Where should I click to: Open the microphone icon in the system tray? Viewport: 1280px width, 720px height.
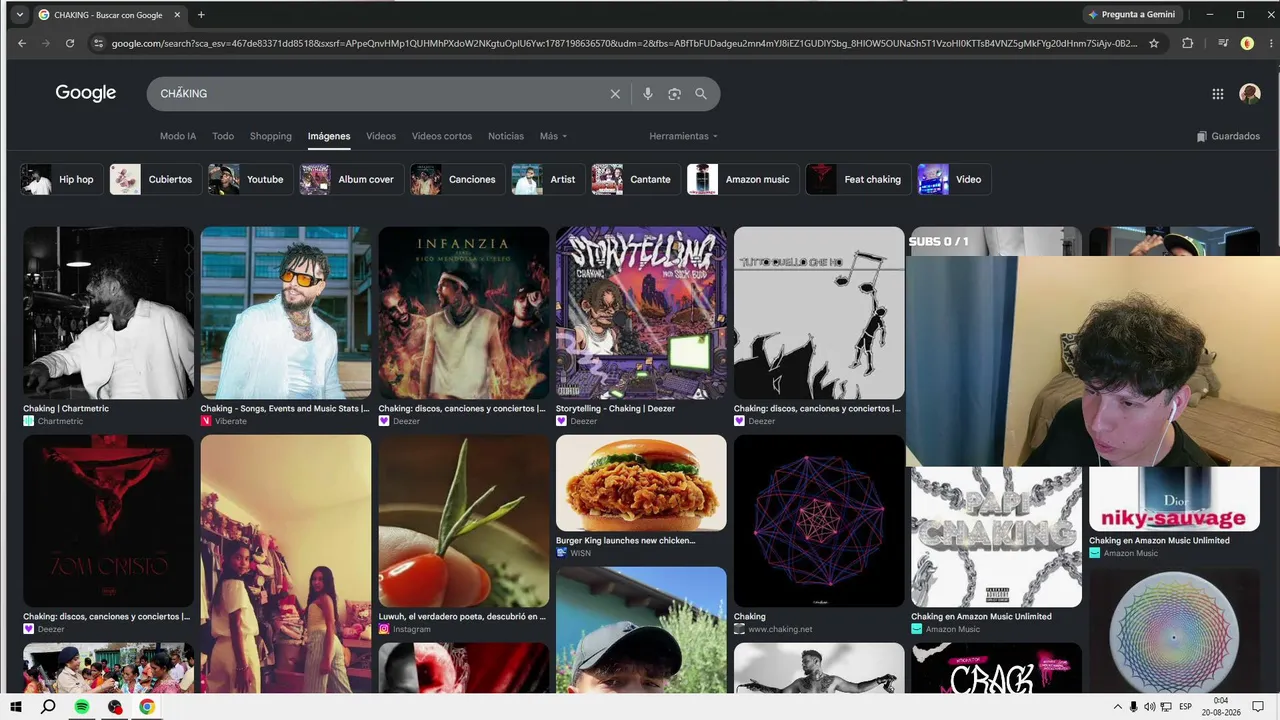(1134, 707)
